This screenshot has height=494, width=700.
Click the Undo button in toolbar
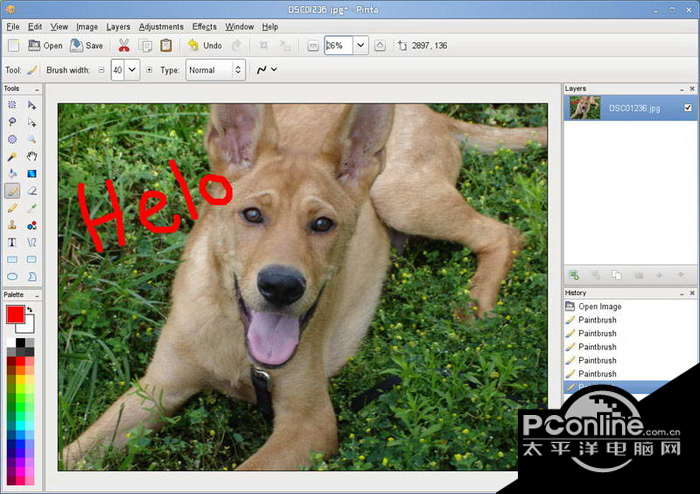[205, 45]
